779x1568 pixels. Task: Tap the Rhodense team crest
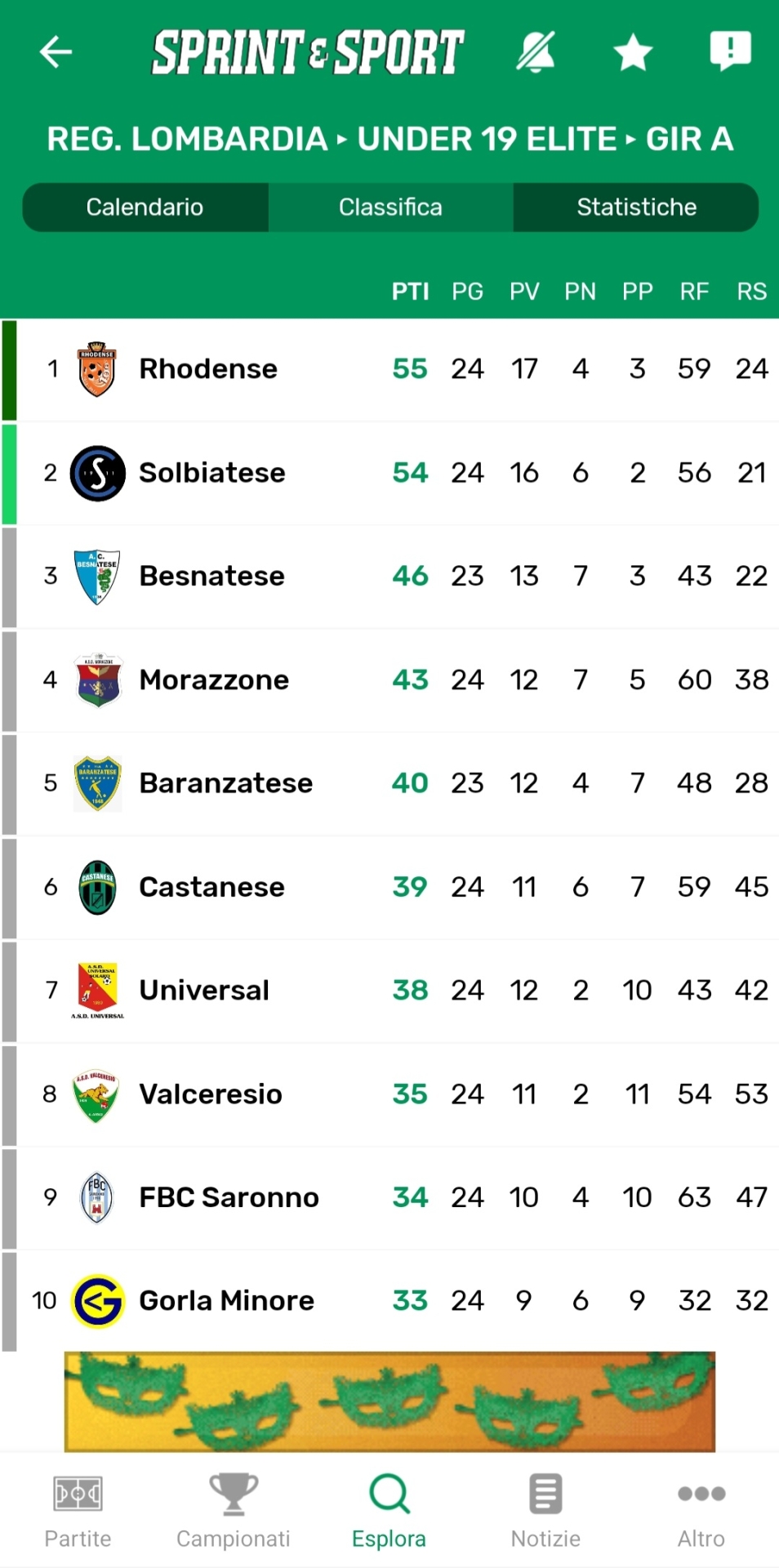click(x=97, y=369)
